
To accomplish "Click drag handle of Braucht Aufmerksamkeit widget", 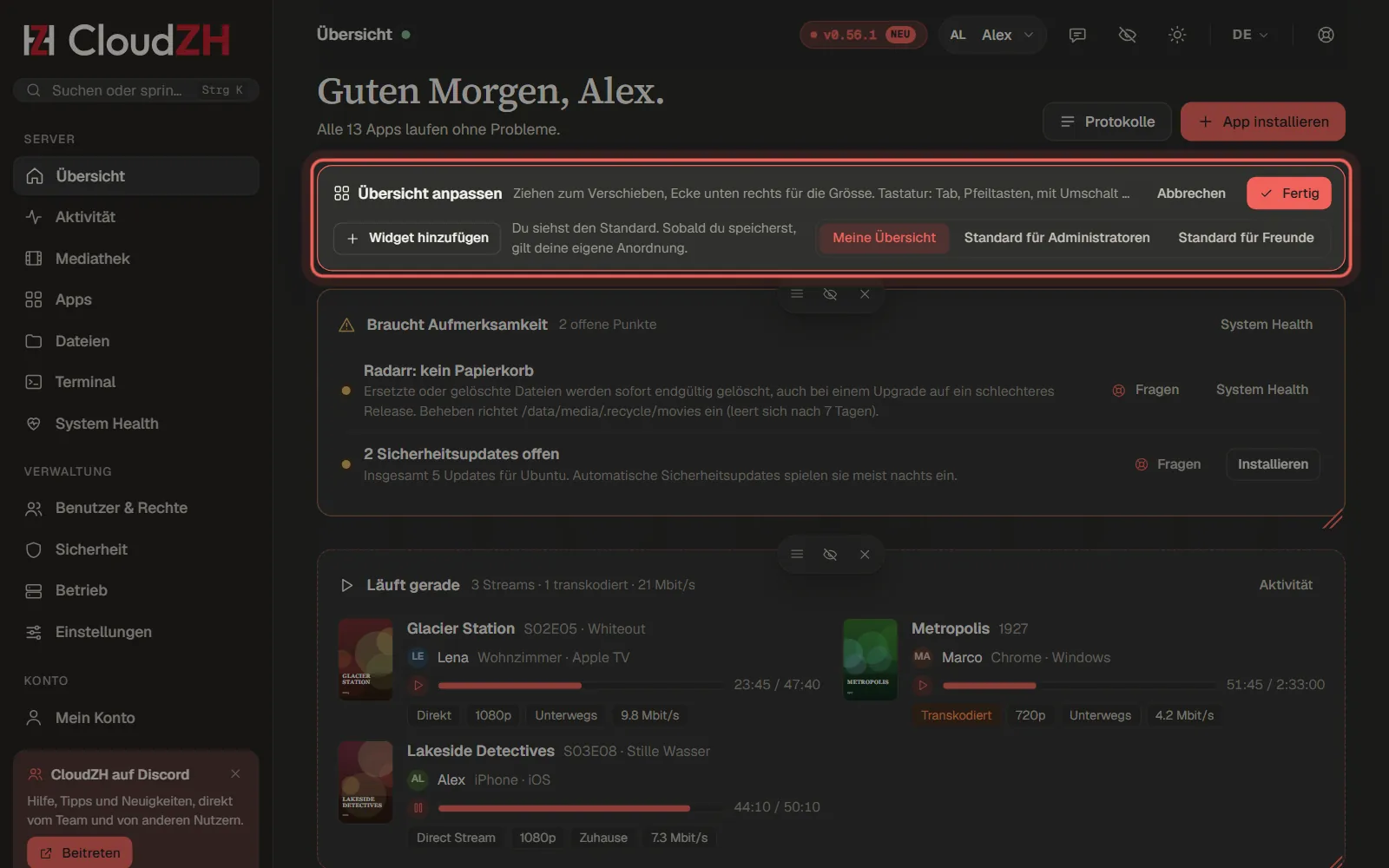I will tap(797, 294).
